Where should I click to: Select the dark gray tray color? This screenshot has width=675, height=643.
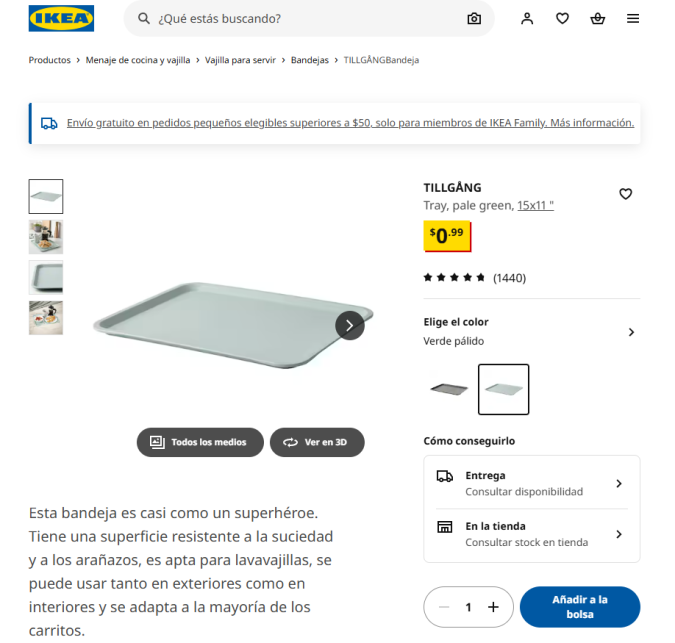[449, 390]
